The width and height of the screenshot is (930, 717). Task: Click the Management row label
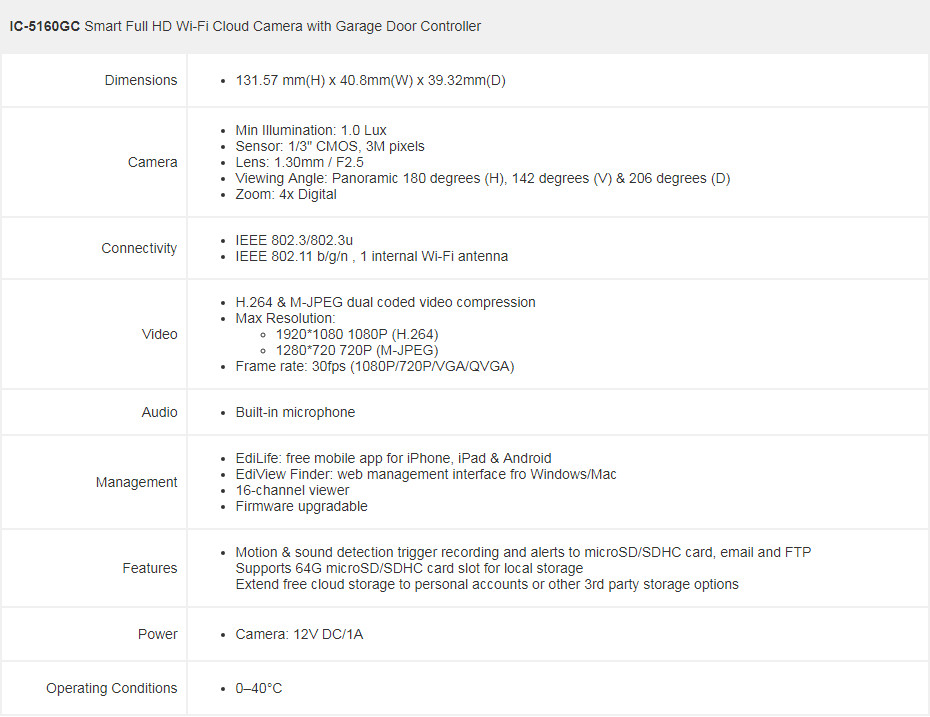click(136, 482)
